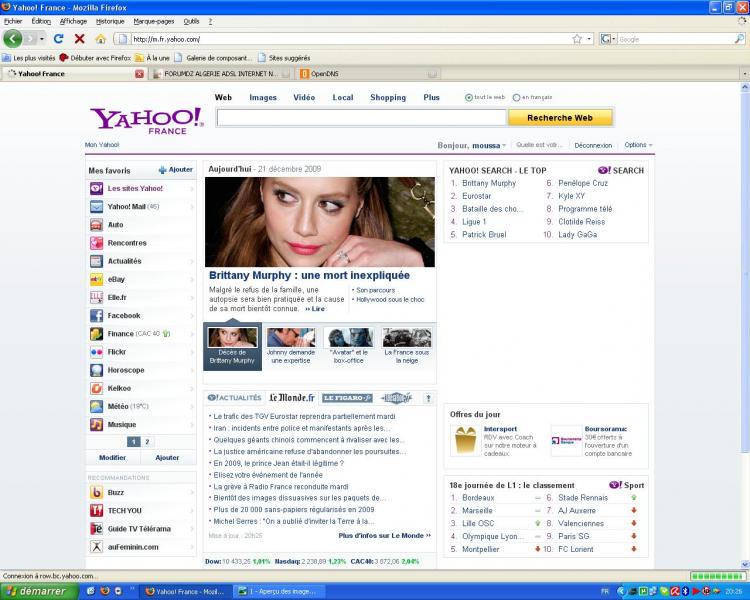
Task: Stop loading with the red X icon
Action: [79, 39]
